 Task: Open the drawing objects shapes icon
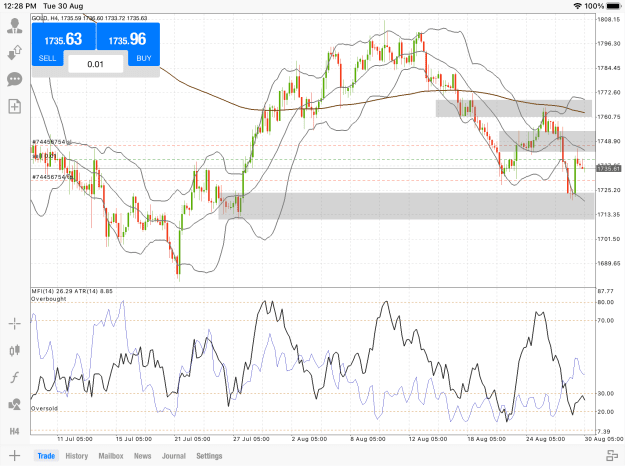[15, 404]
